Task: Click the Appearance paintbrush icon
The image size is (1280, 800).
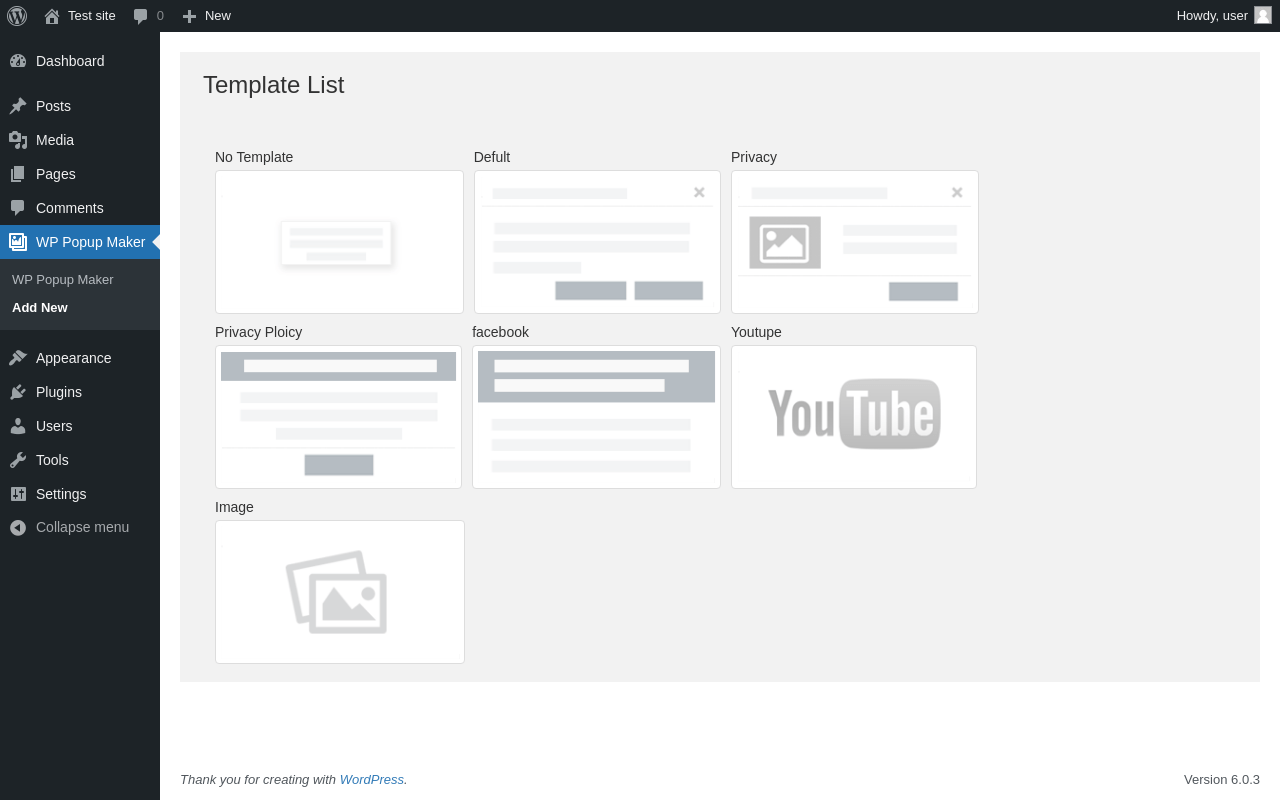Action: click(18, 358)
